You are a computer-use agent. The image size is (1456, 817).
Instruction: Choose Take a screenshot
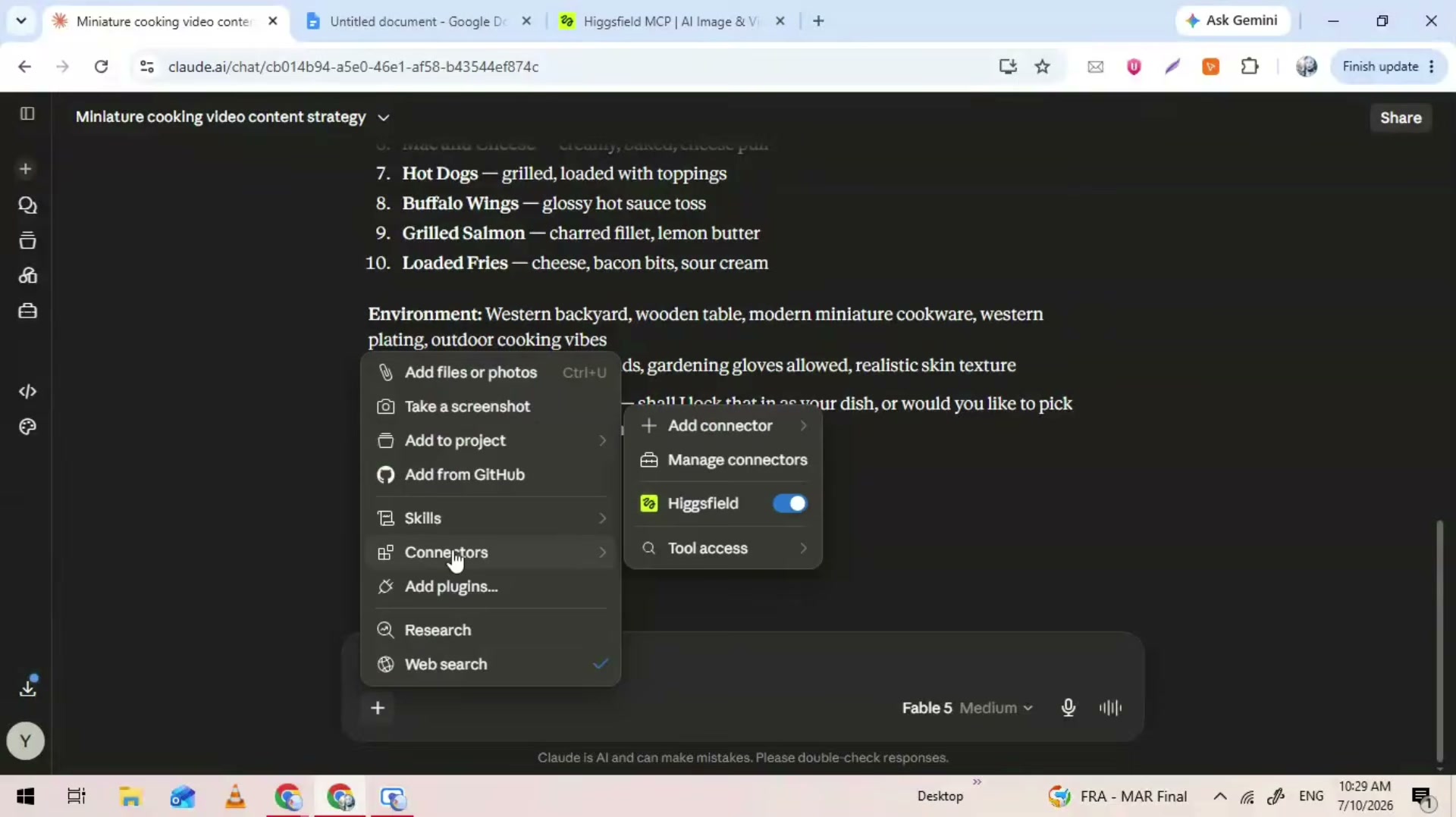(491, 406)
